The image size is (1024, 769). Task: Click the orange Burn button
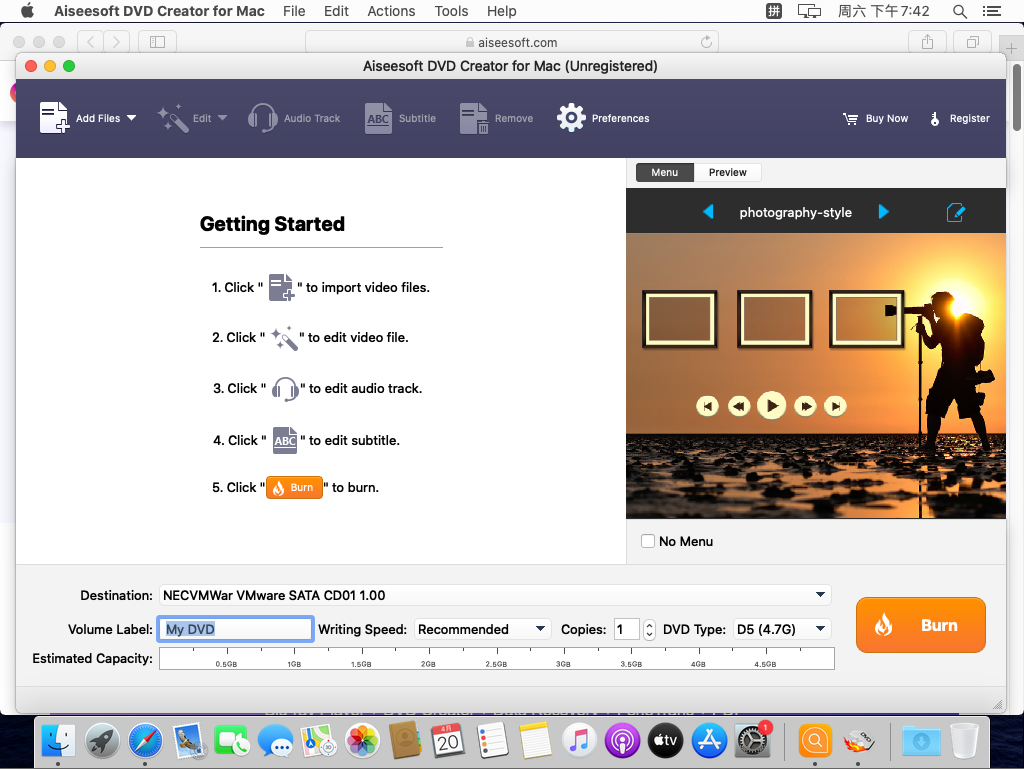coord(920,625)
